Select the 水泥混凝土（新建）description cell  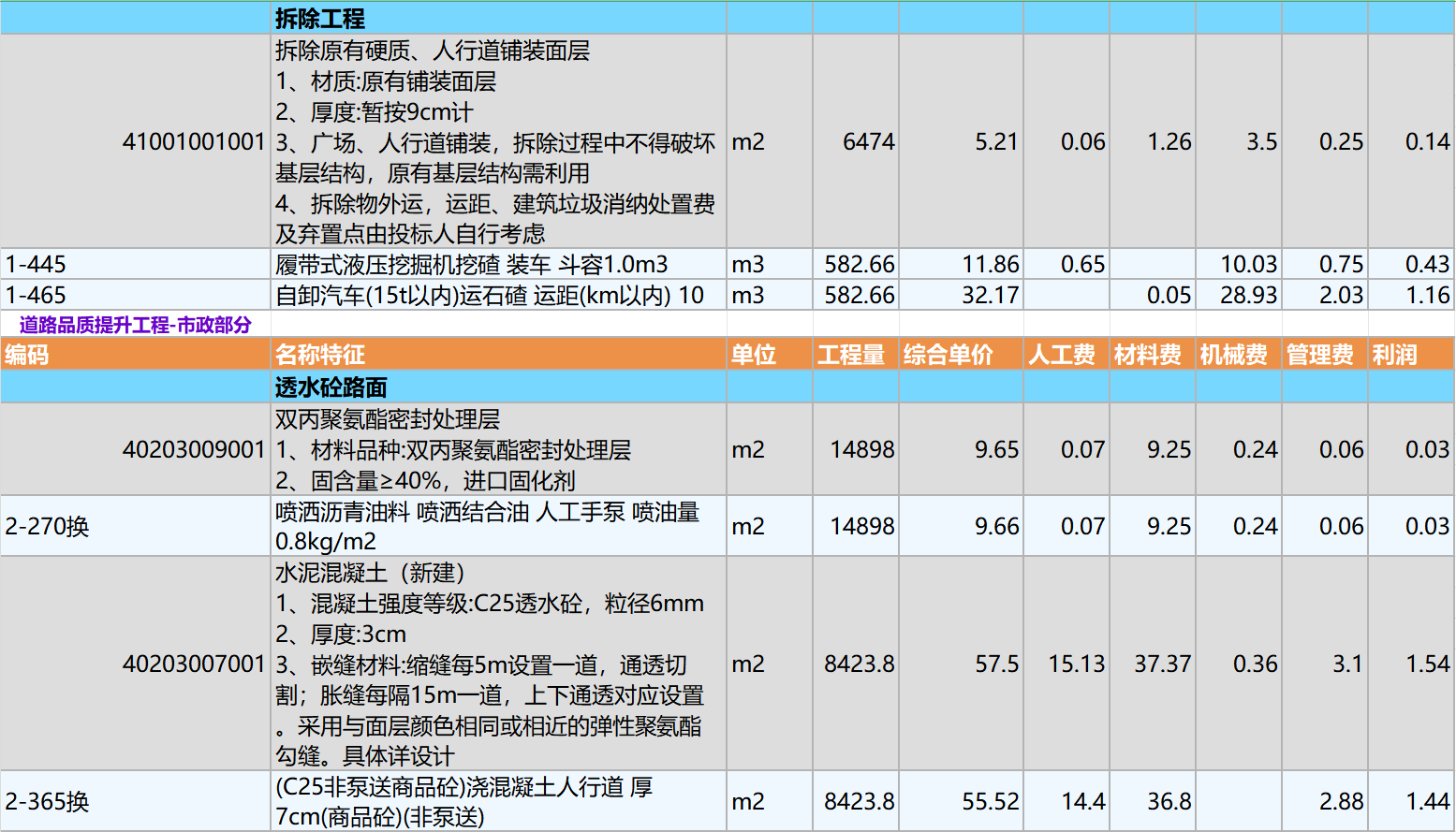tap(498, 664)
